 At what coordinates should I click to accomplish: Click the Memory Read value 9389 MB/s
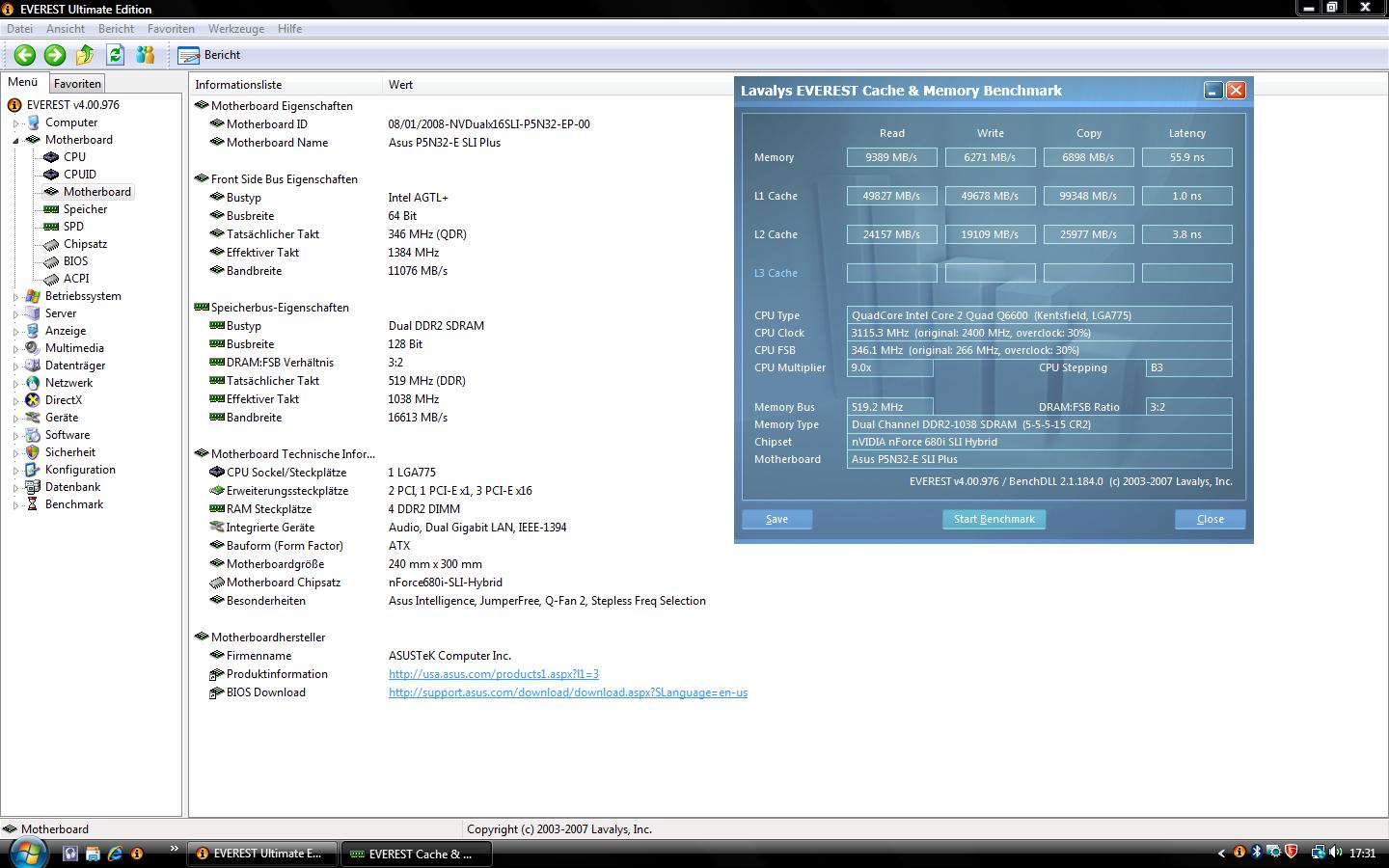(x=891, y=157)
